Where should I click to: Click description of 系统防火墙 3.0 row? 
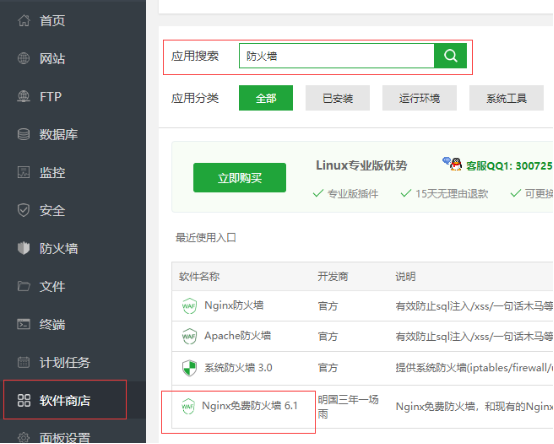pyautogui.click(x=474, y=368)
